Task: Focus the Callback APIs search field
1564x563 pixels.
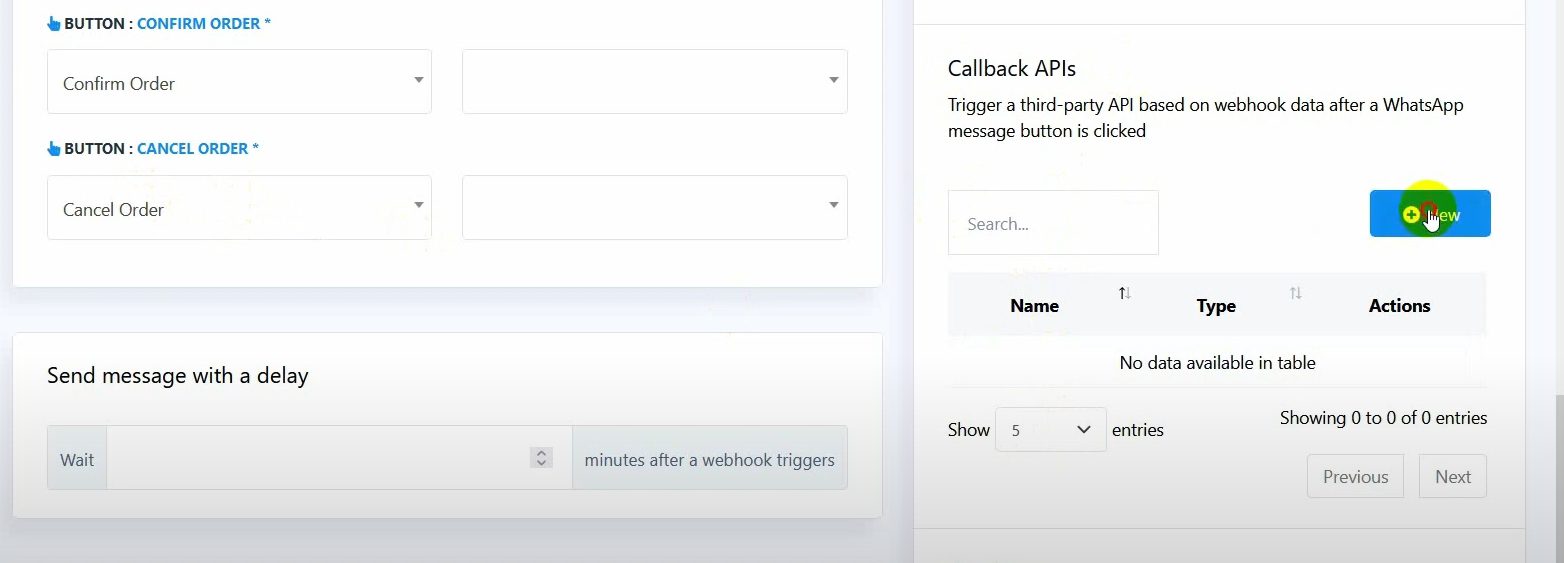Action: point(1052,223)
